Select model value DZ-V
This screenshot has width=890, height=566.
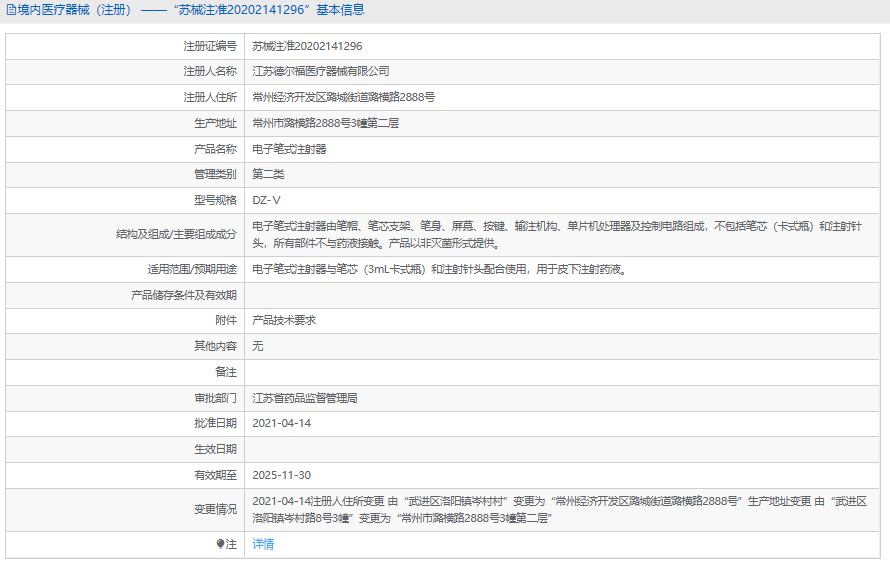pos(266,200)
